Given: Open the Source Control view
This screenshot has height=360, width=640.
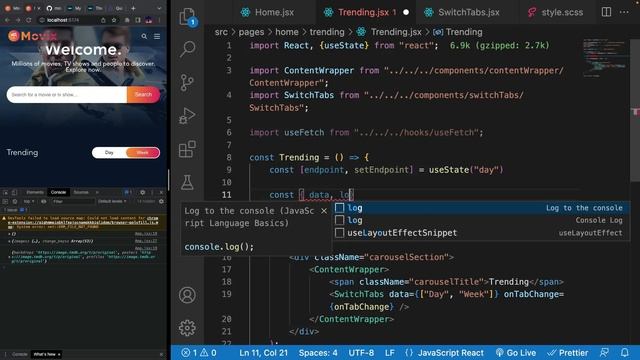Looking at the screenshot, I should pos(187,82).
